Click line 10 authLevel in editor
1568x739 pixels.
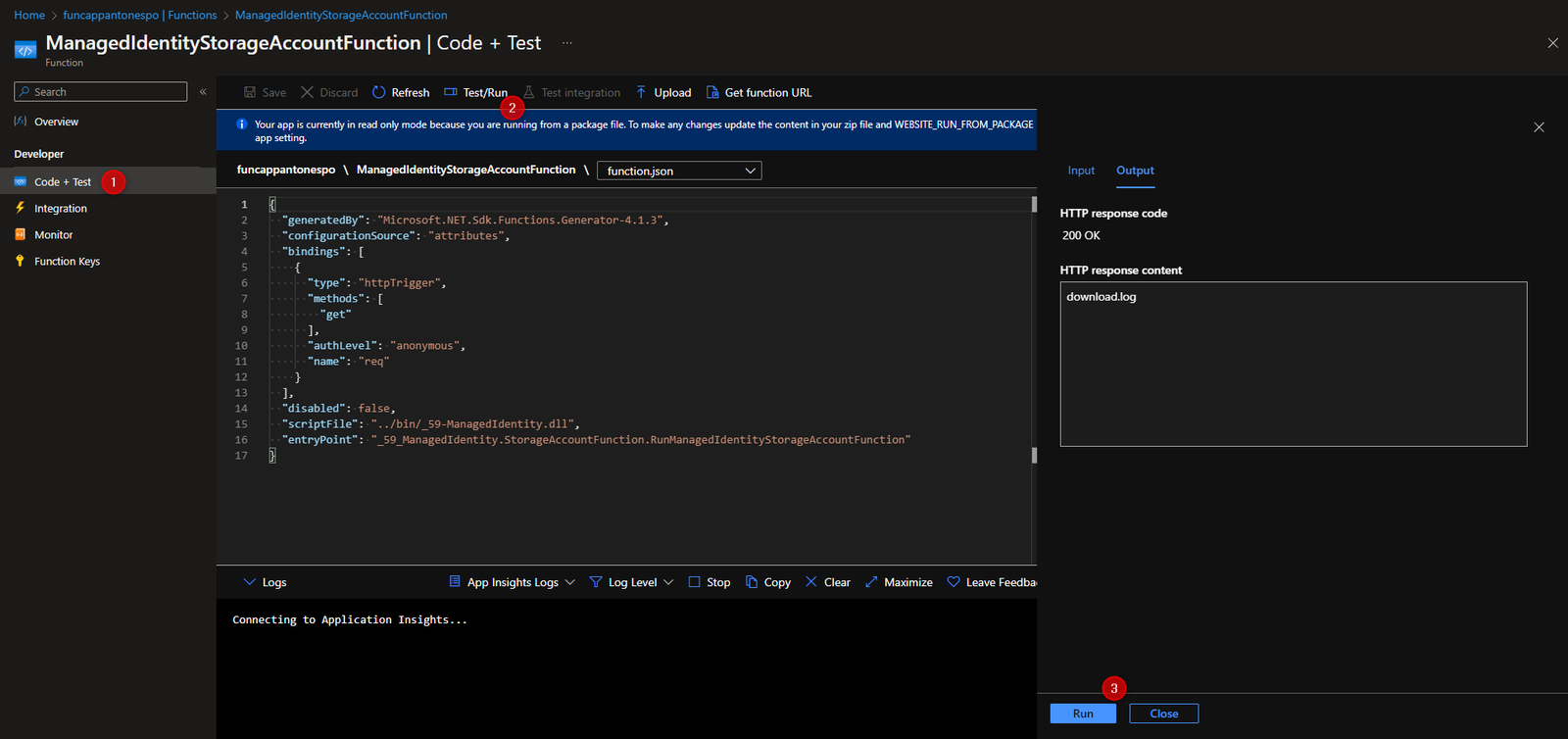point(387,345)
